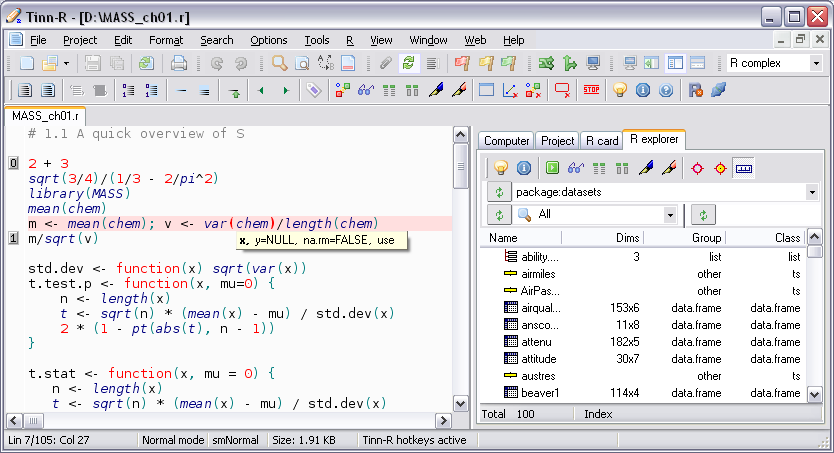834x453 pixels.
Task: Click the green play icon in R explorer
Action: (552, 167)
